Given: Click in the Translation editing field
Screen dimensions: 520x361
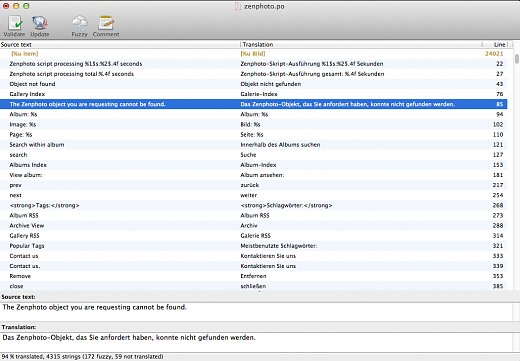Looking at the screenshot, I should pos(257,342).
